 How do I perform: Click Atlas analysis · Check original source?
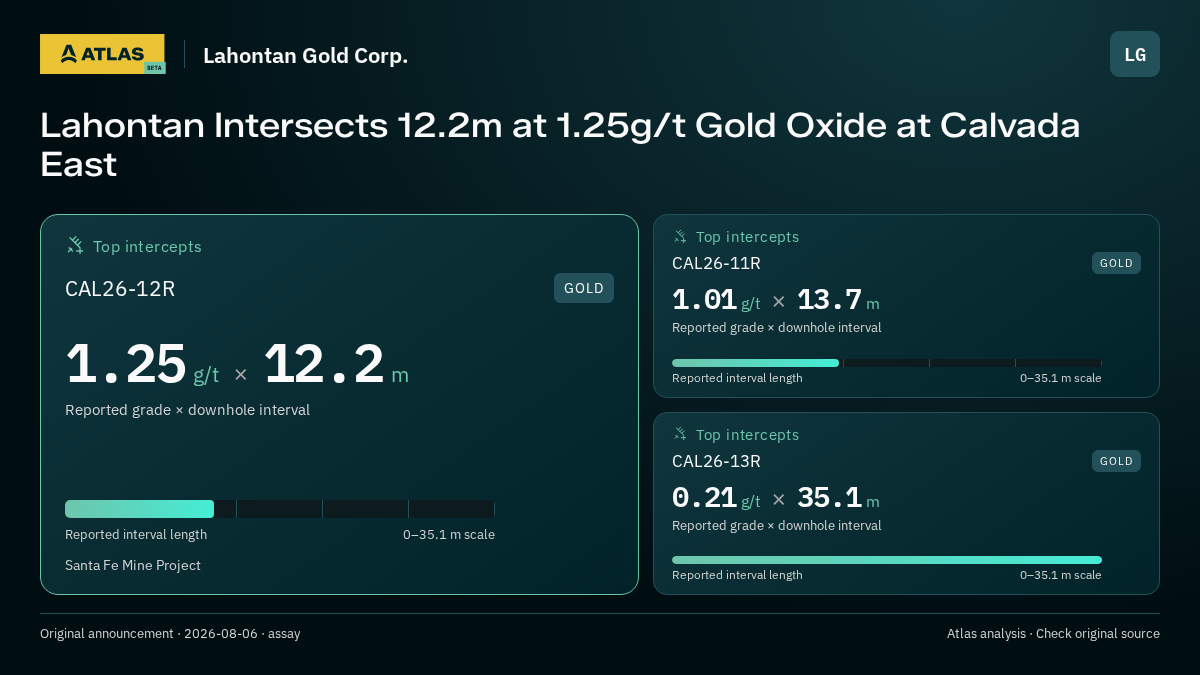click(1053, 633)
